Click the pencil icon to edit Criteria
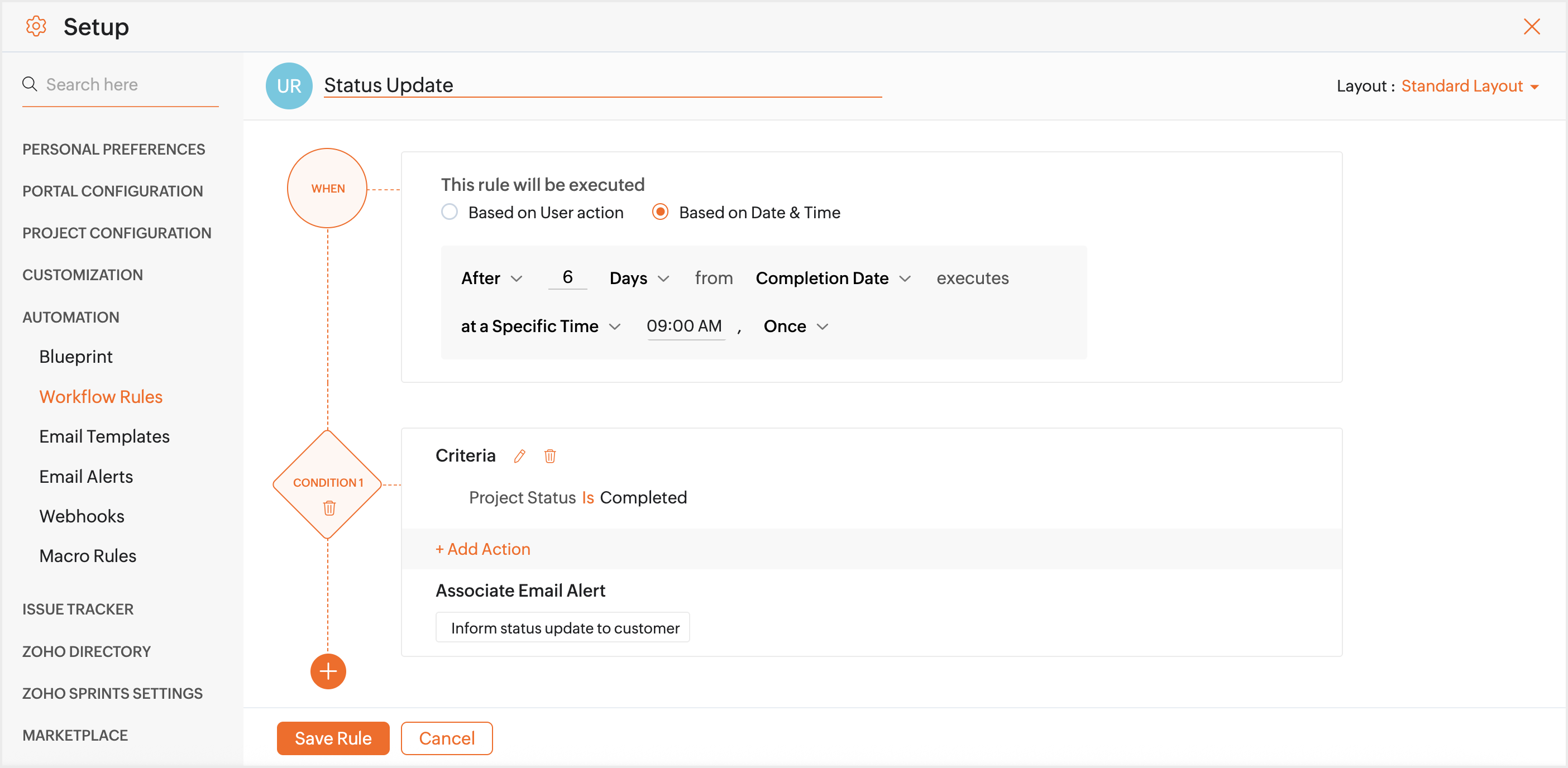This screenshot has width=1568, height=768. [x=519, y=456]
